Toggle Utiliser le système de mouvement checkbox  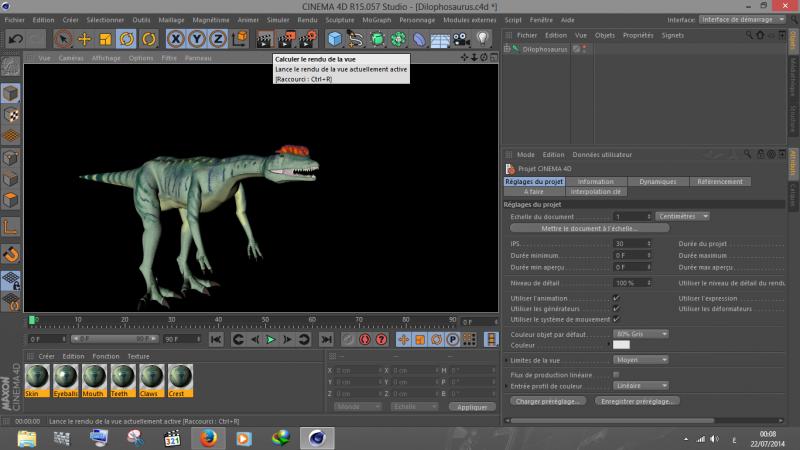[616, 319]
